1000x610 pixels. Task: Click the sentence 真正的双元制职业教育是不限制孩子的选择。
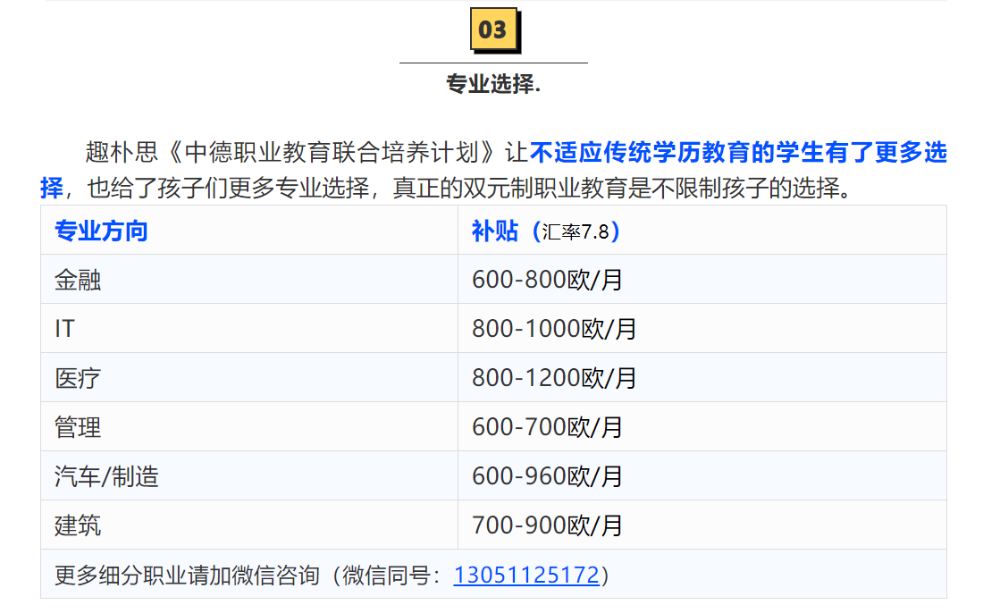tap(623, 188)
